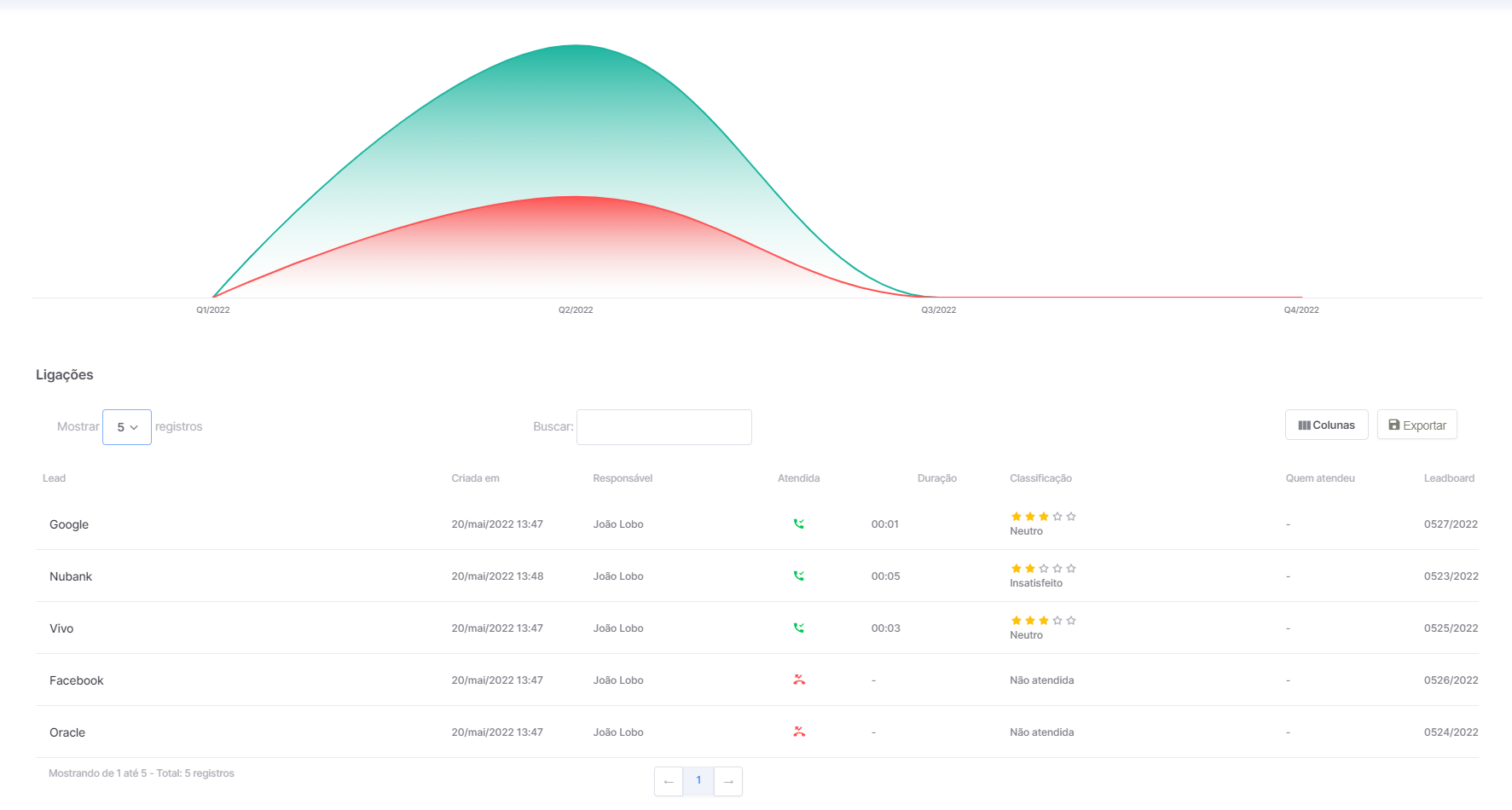Go to the next page arrow
This screenshot has width=1512, height=810.
click(x=728, y=782)
